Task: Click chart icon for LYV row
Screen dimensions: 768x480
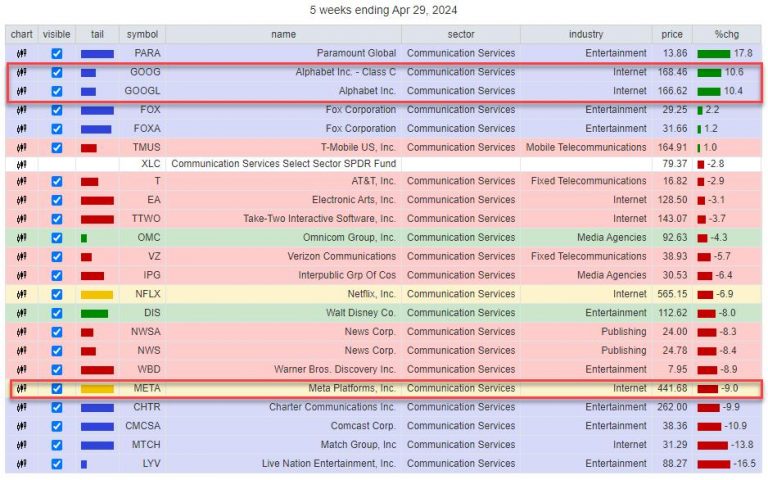Action: [x=22, y=464]
